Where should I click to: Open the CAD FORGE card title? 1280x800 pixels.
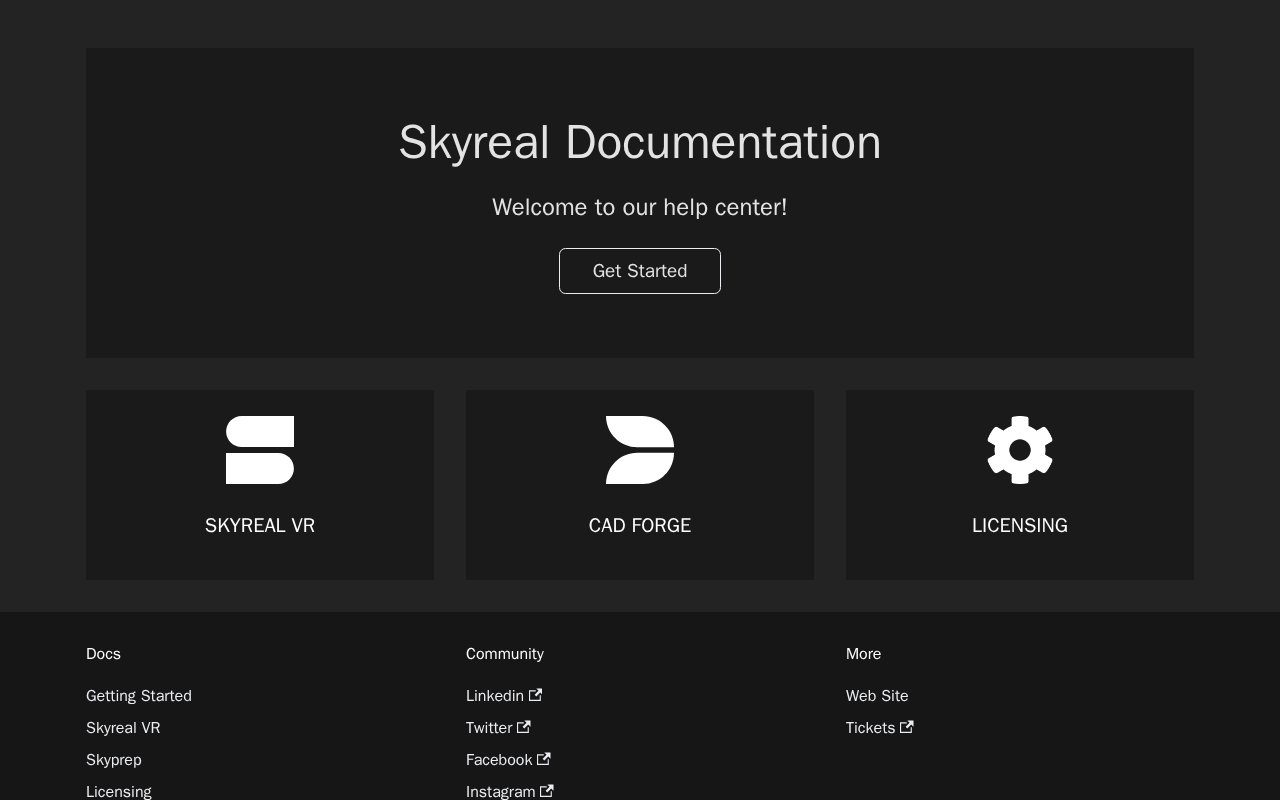(x=640, y=526)
